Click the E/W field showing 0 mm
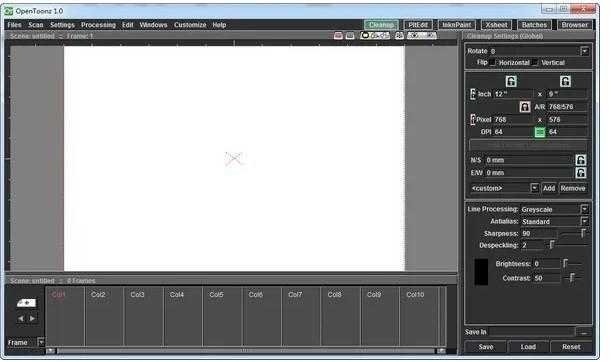Image resolution: width=611 pixels, height=362 pixels. point(529,173)
